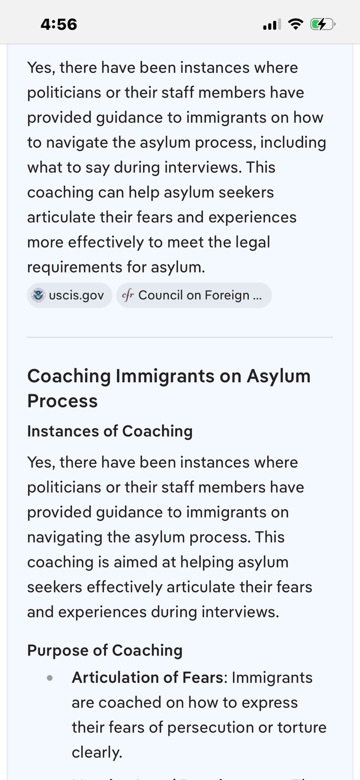Tap the cfr logo icon
The width and height of the screenshot is (360, 780).
pos(128,295)
